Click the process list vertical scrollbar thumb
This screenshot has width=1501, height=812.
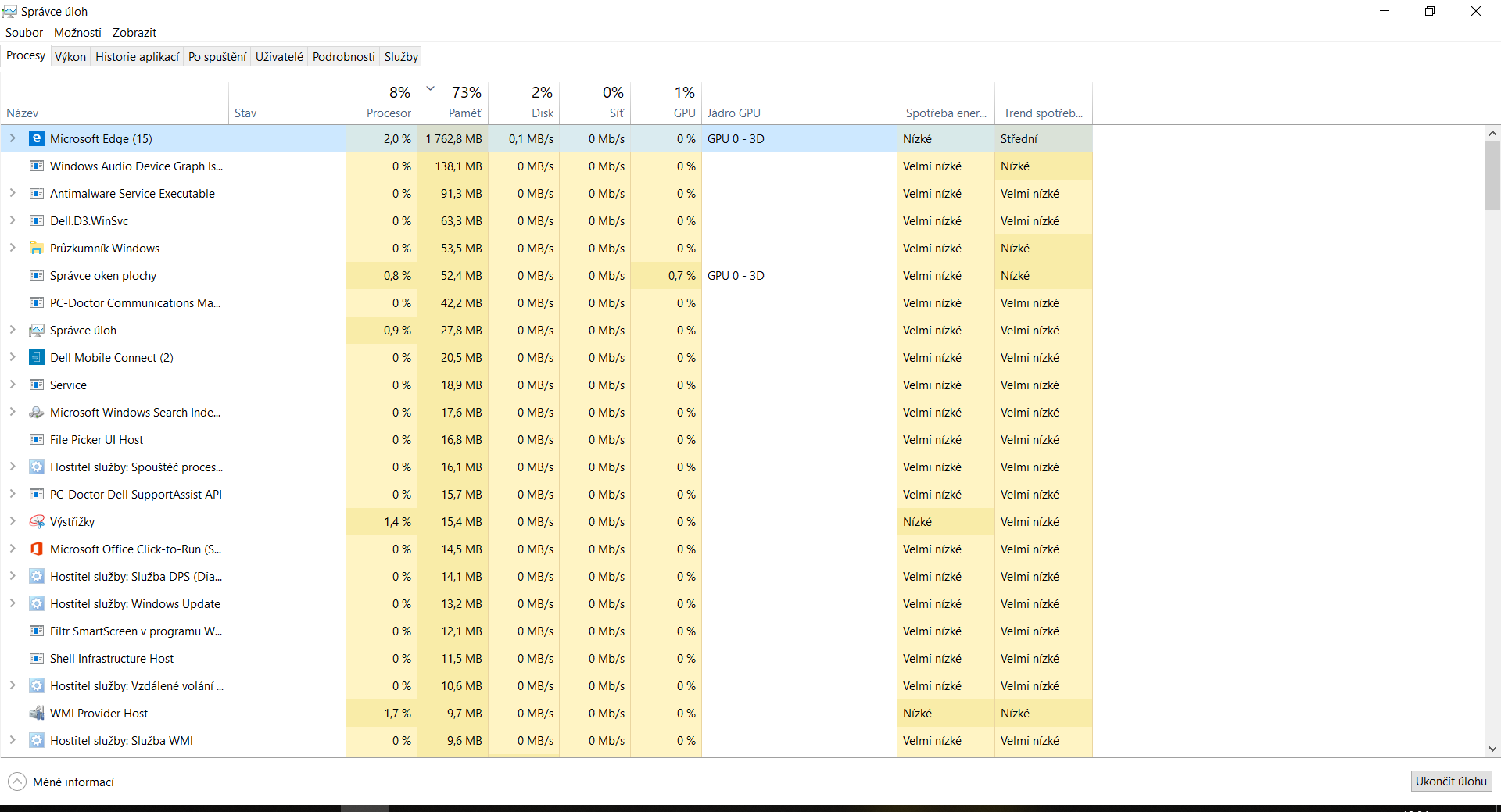(1492, 176)
